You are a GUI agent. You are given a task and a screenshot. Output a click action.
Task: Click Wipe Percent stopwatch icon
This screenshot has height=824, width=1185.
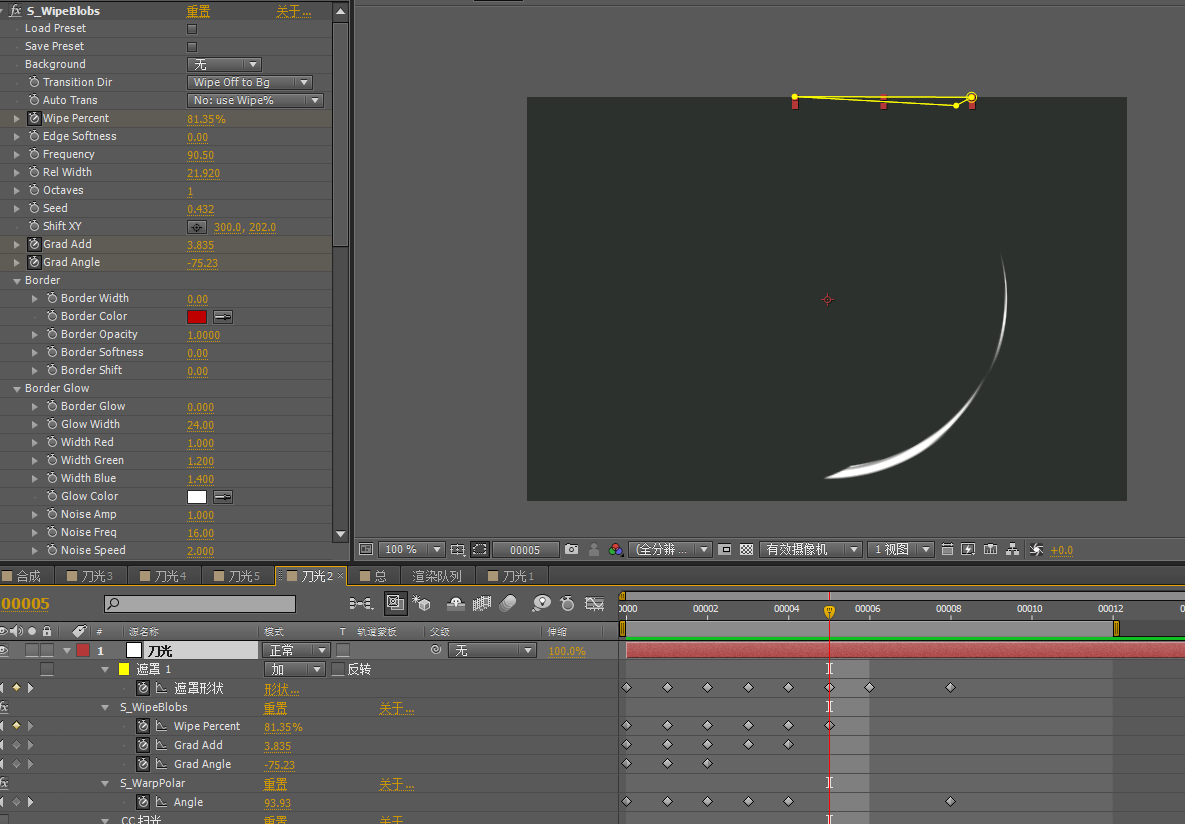click(34, 118)
